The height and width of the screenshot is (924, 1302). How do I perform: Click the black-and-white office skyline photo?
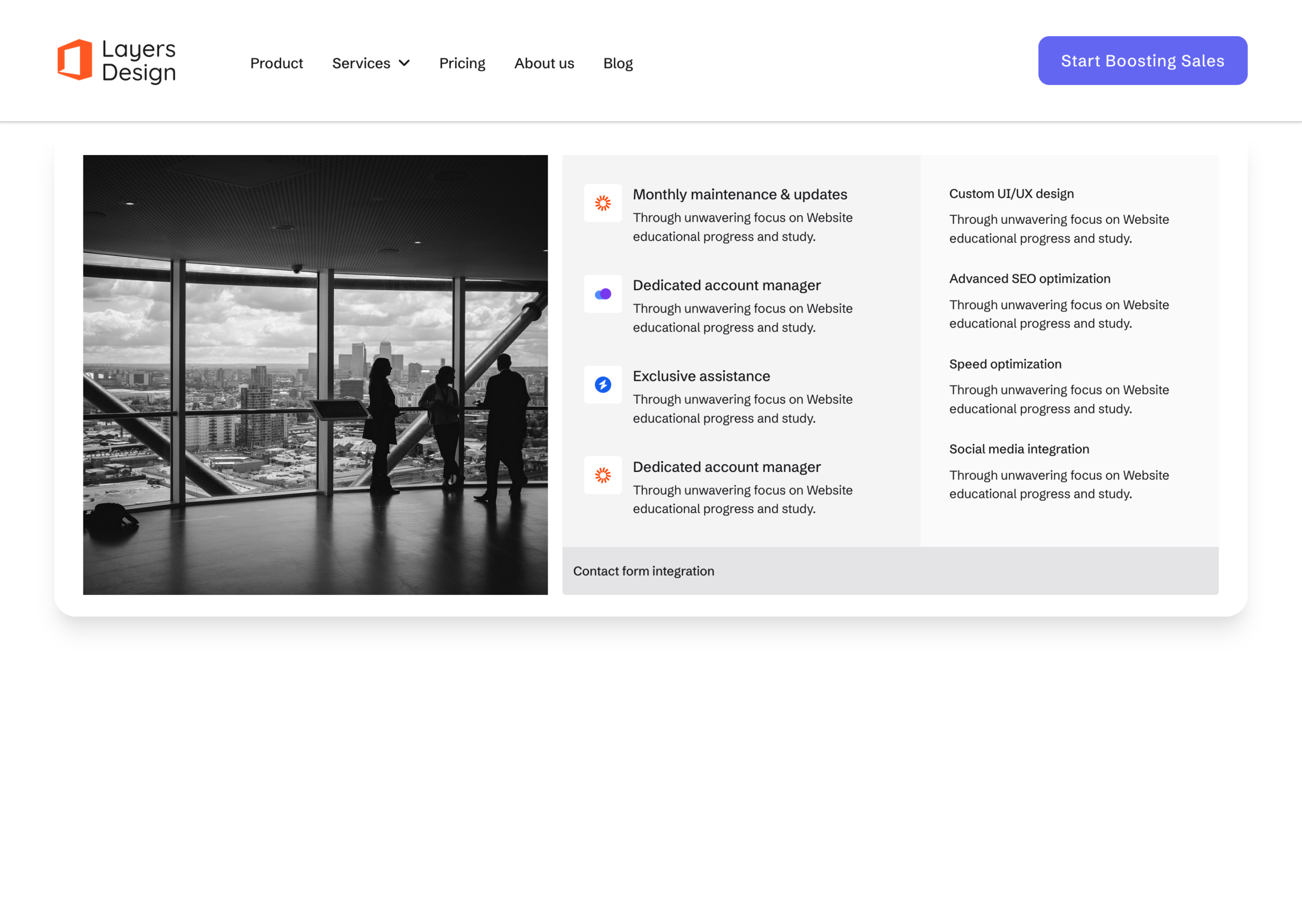click(315, 375)
